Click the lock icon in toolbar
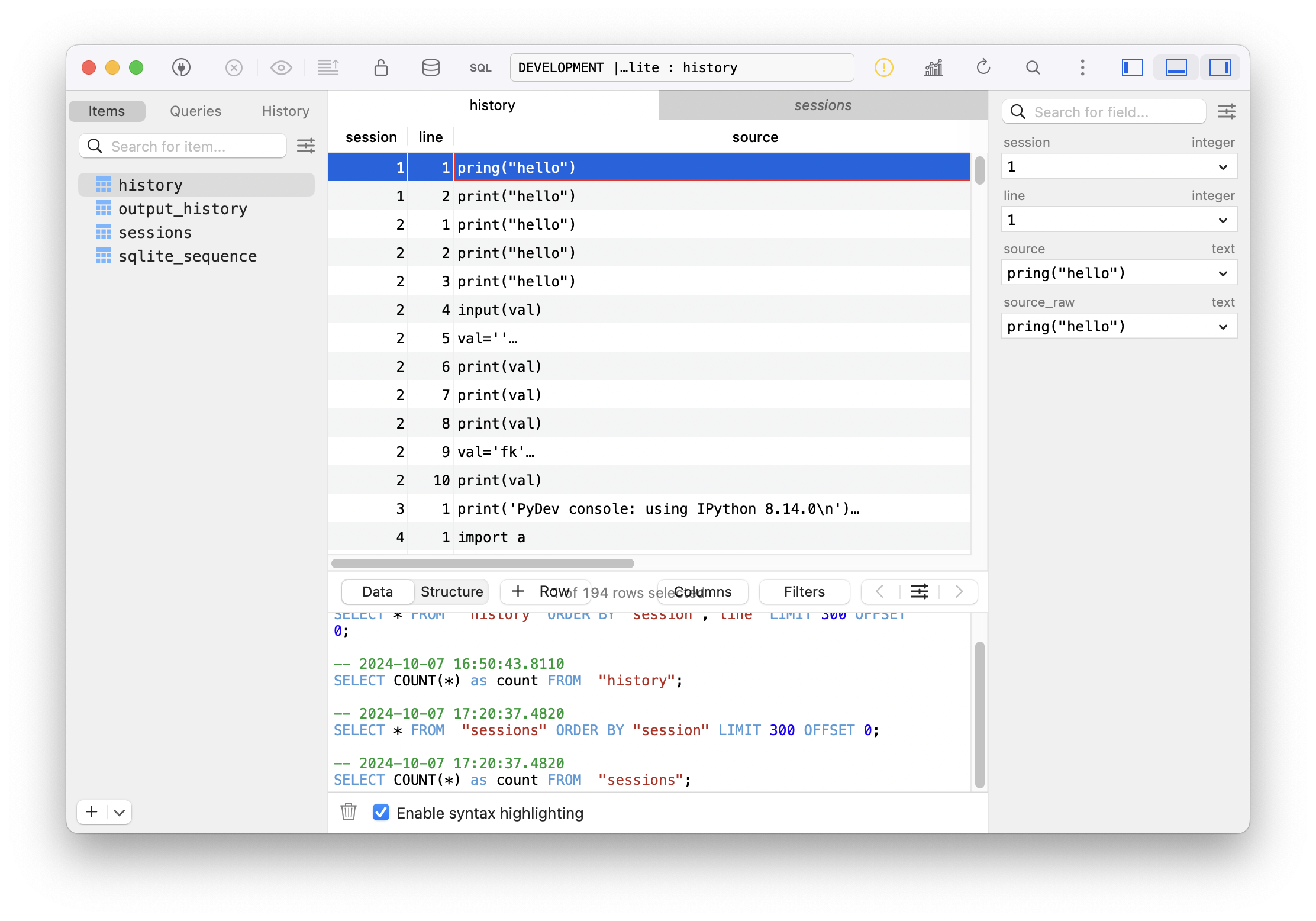Image resolution: width=1316 pixels, height=921 pixels. tap(381, 67)
